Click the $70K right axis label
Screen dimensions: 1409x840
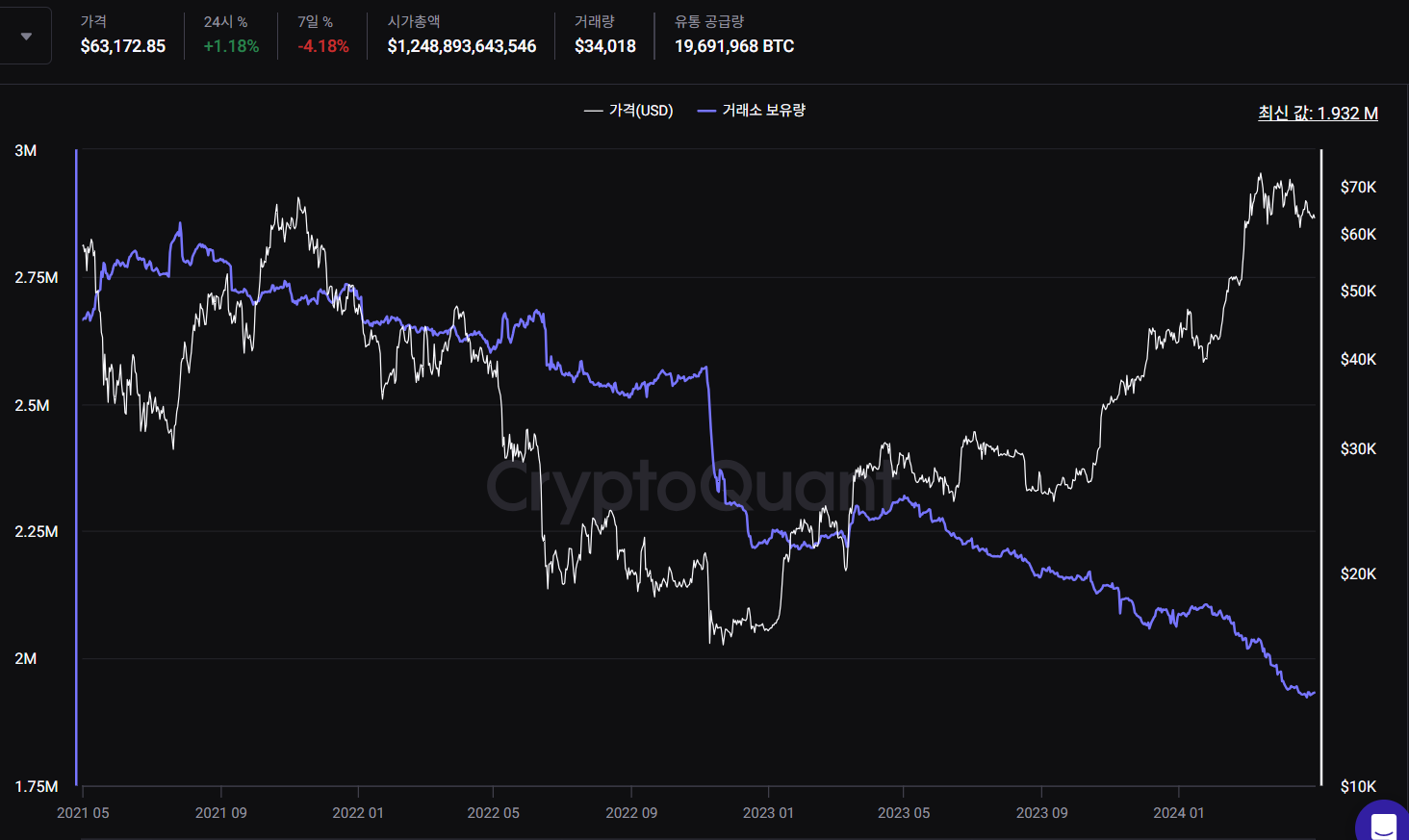point(1358,188)
